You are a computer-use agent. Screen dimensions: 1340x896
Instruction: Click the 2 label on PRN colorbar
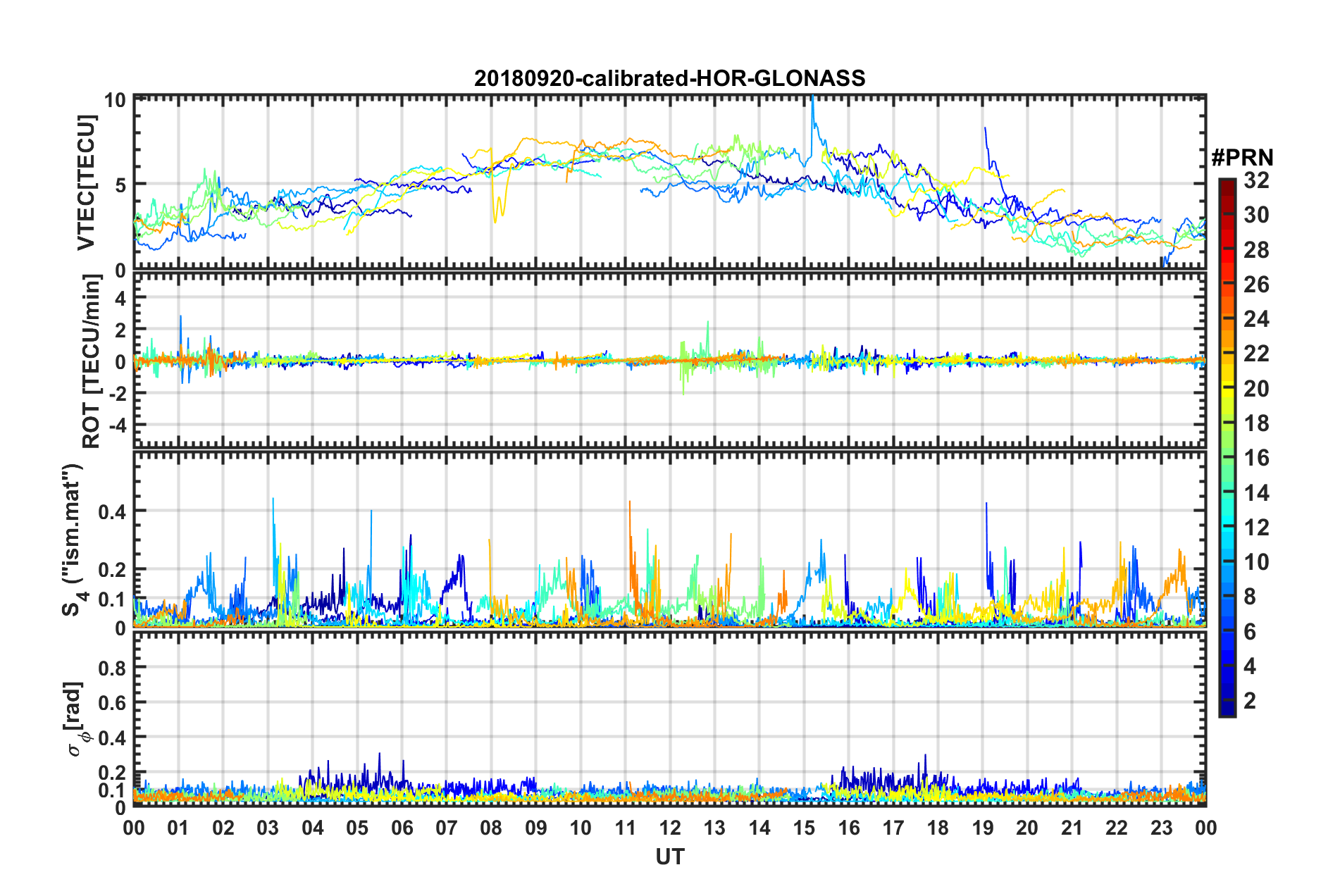click(x=1251, y=701)
